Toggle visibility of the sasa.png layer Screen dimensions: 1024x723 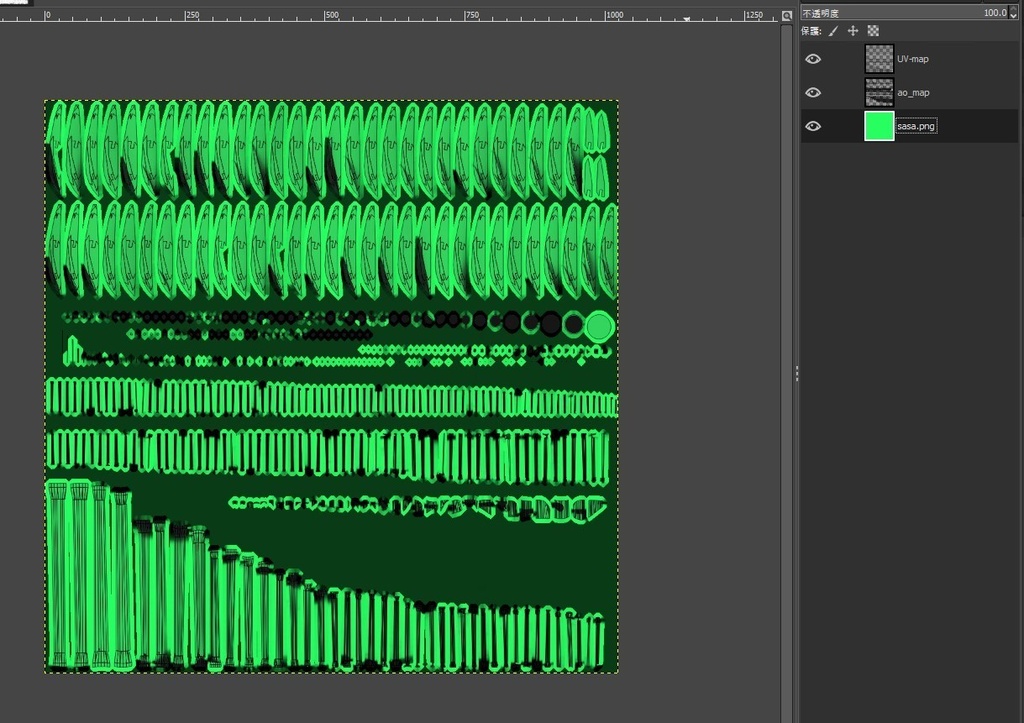(x=813, y=126)
